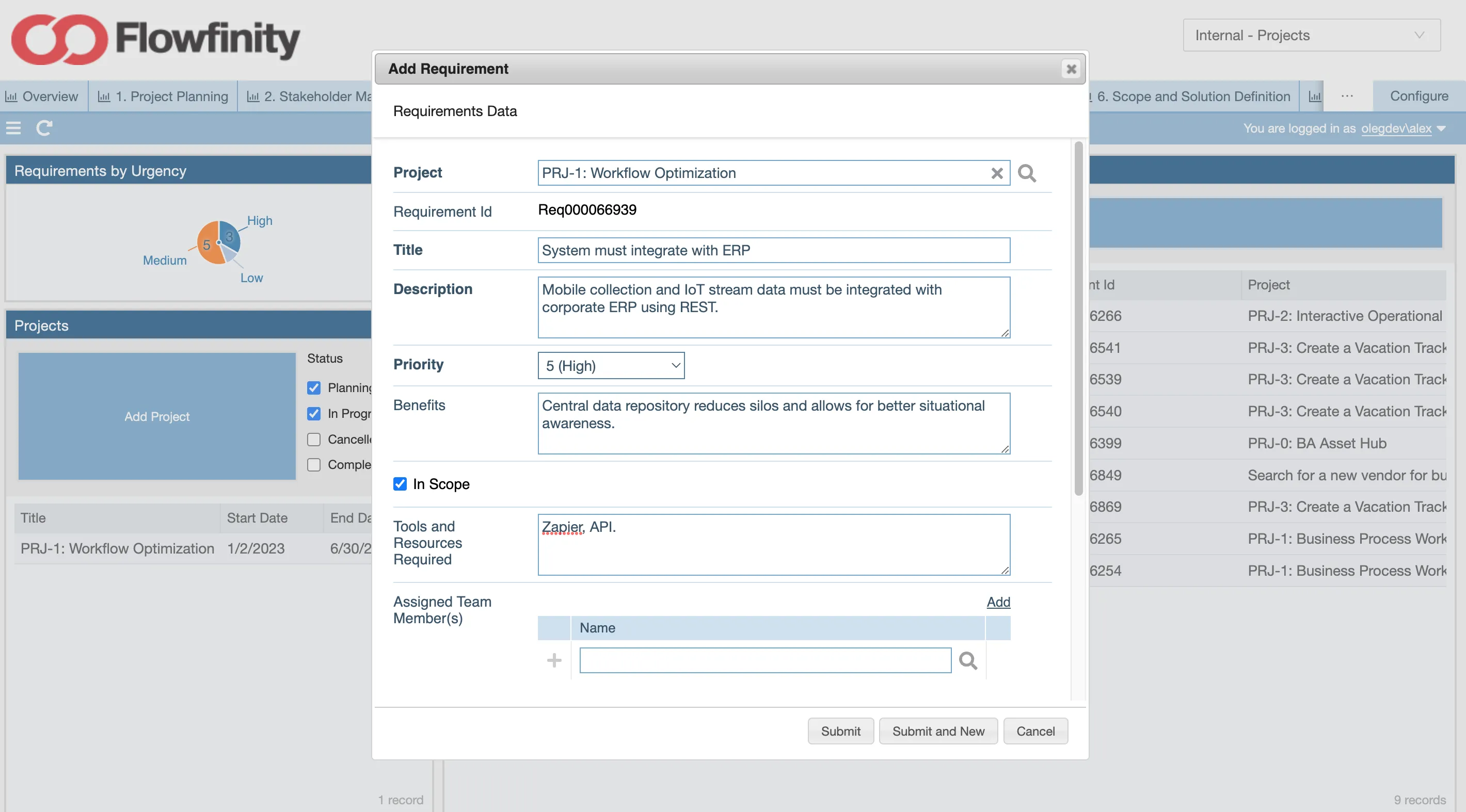This screenshot has height=812, width=1466.
Task: Enable the Cancelled status filter
Action: [313, 439]
